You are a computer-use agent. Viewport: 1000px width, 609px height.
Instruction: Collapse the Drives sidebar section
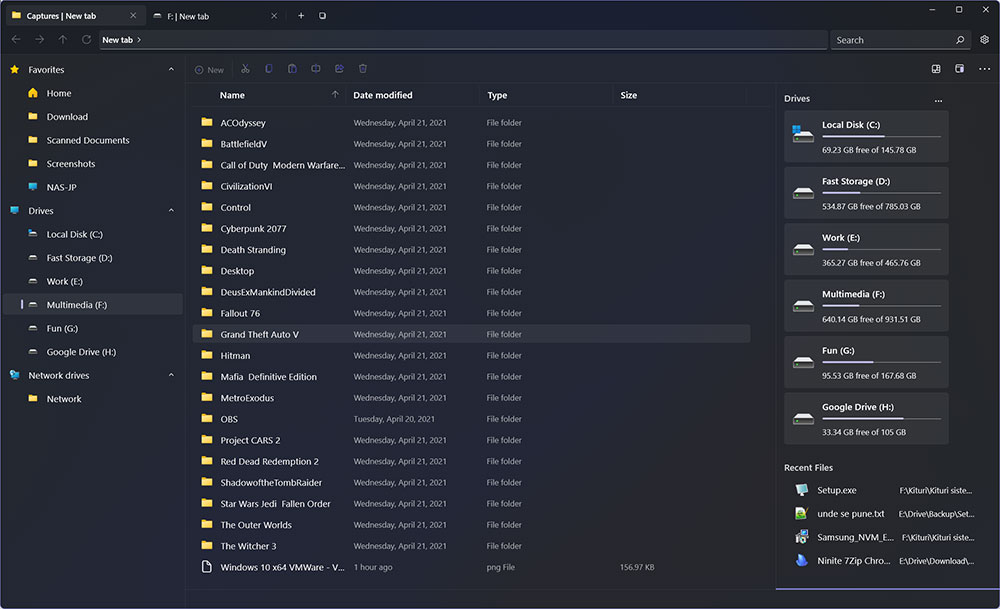click(171, 210)
